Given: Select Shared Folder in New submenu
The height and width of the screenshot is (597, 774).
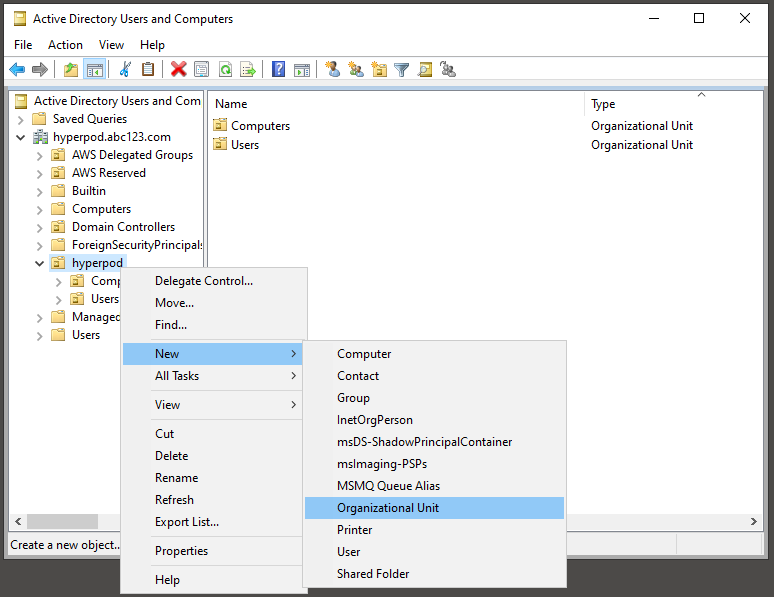Looking at the screenshot, I should click(x=434, y=574).
